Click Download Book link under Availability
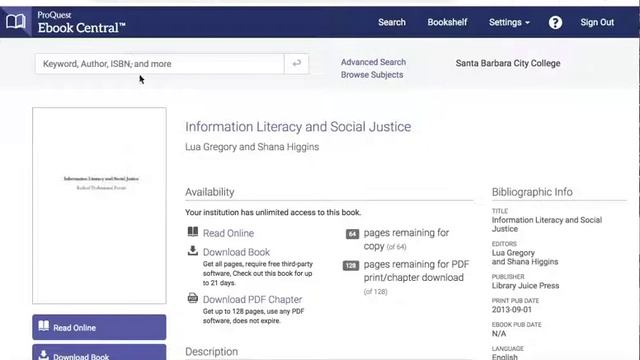640x360 pixels. click(236, 252)
